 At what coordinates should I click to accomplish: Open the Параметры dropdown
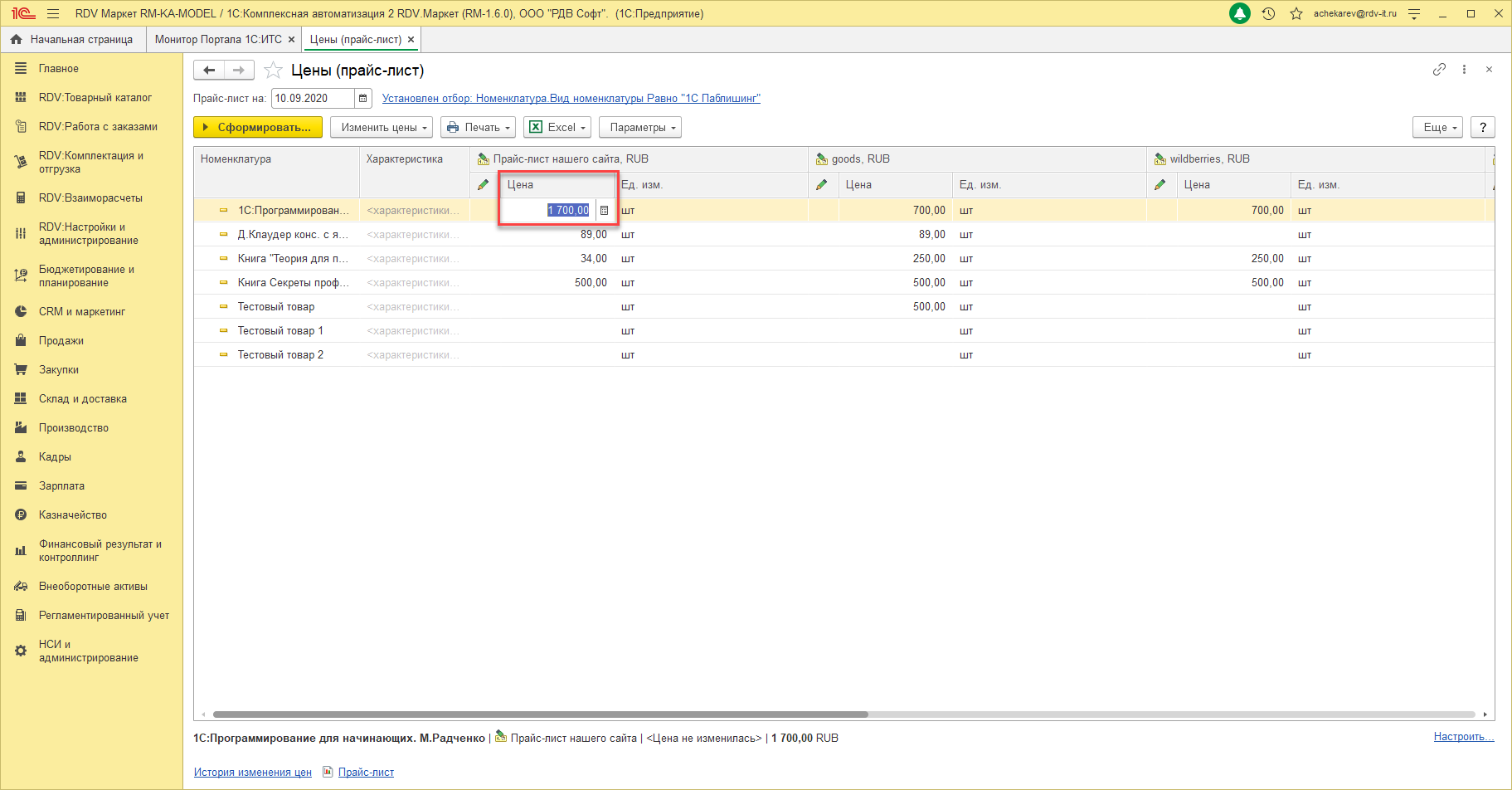click(639, 127)
